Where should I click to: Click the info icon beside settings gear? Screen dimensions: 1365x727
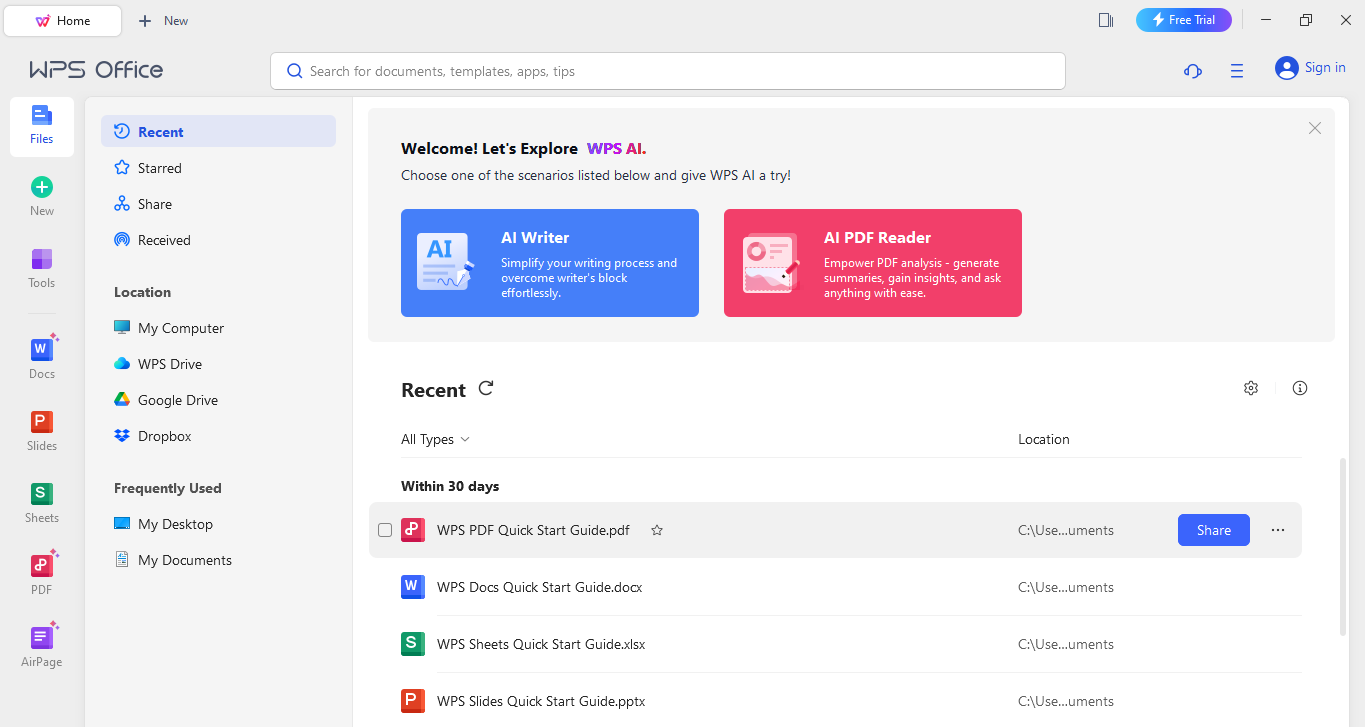tap(1300, 388)
